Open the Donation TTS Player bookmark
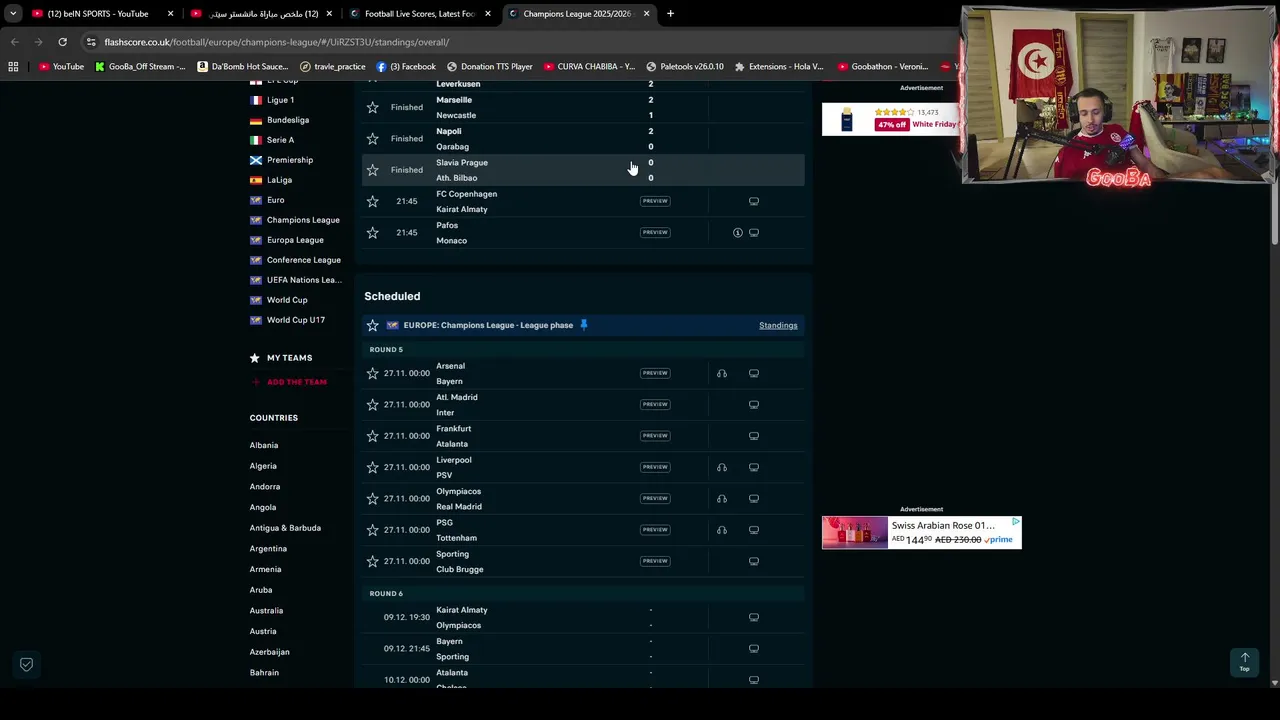 pyautogui.click(x=489, y=66)
